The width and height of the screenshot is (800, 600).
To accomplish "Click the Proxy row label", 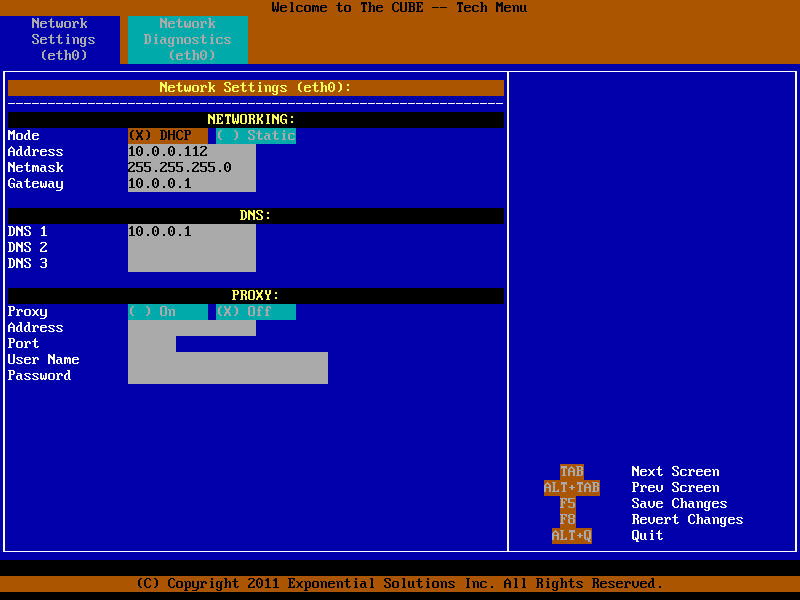I will (28, 312).
